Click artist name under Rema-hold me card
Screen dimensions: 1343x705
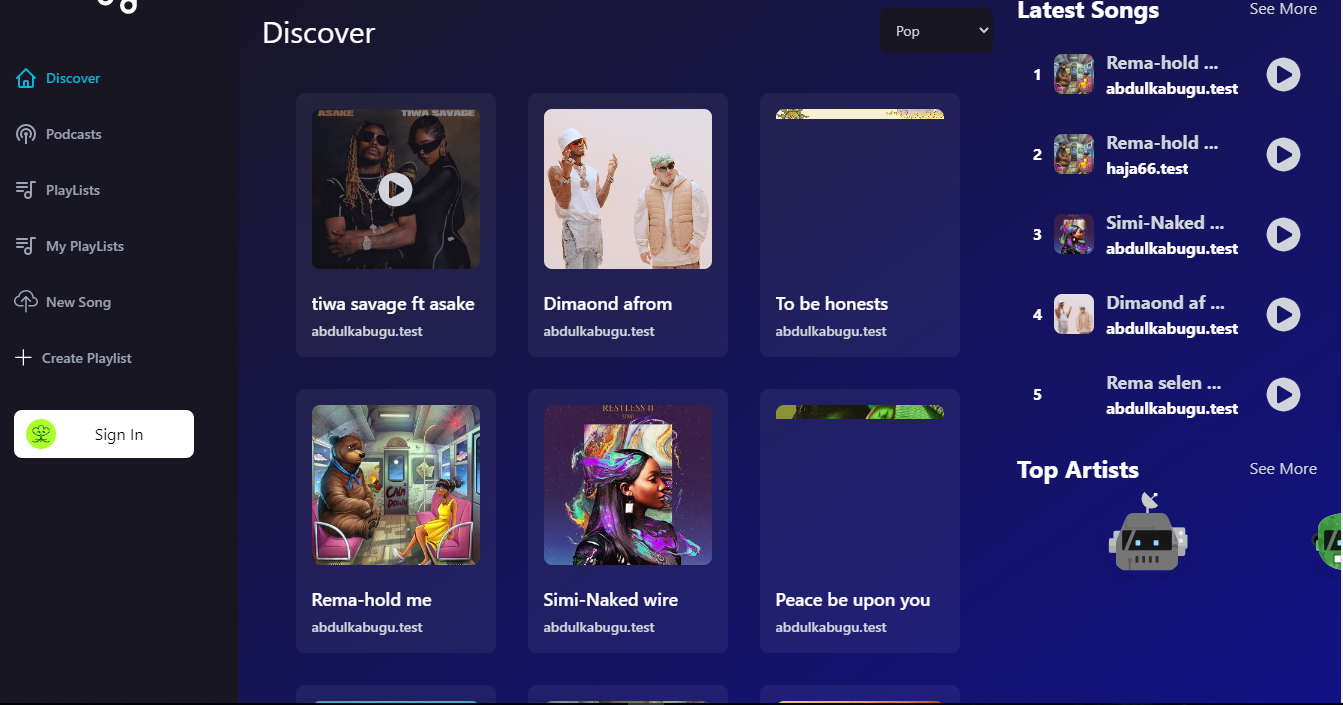pyautogui.click(x=367, y=627)
